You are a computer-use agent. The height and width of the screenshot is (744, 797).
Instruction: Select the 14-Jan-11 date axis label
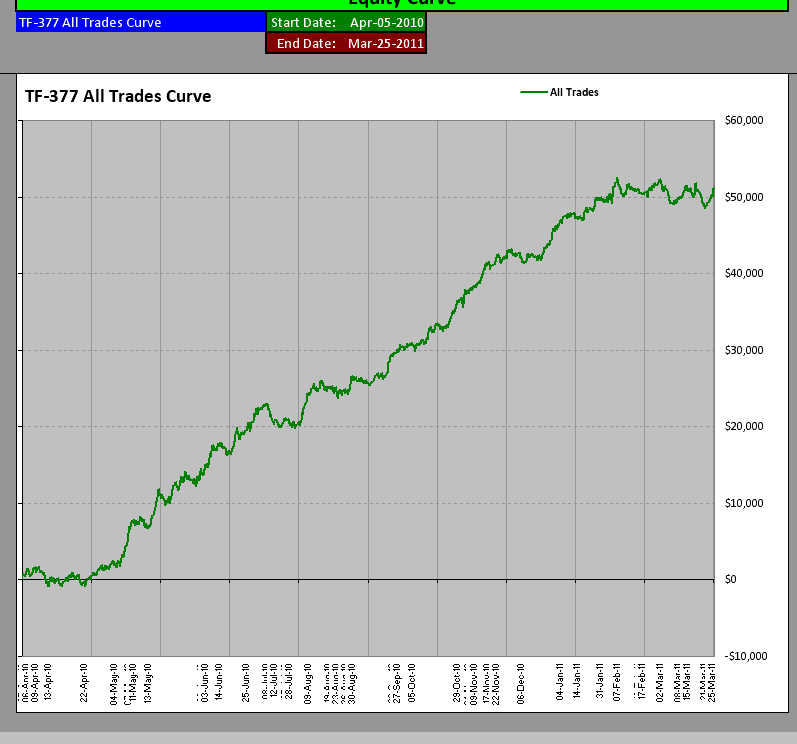[576, 681]
